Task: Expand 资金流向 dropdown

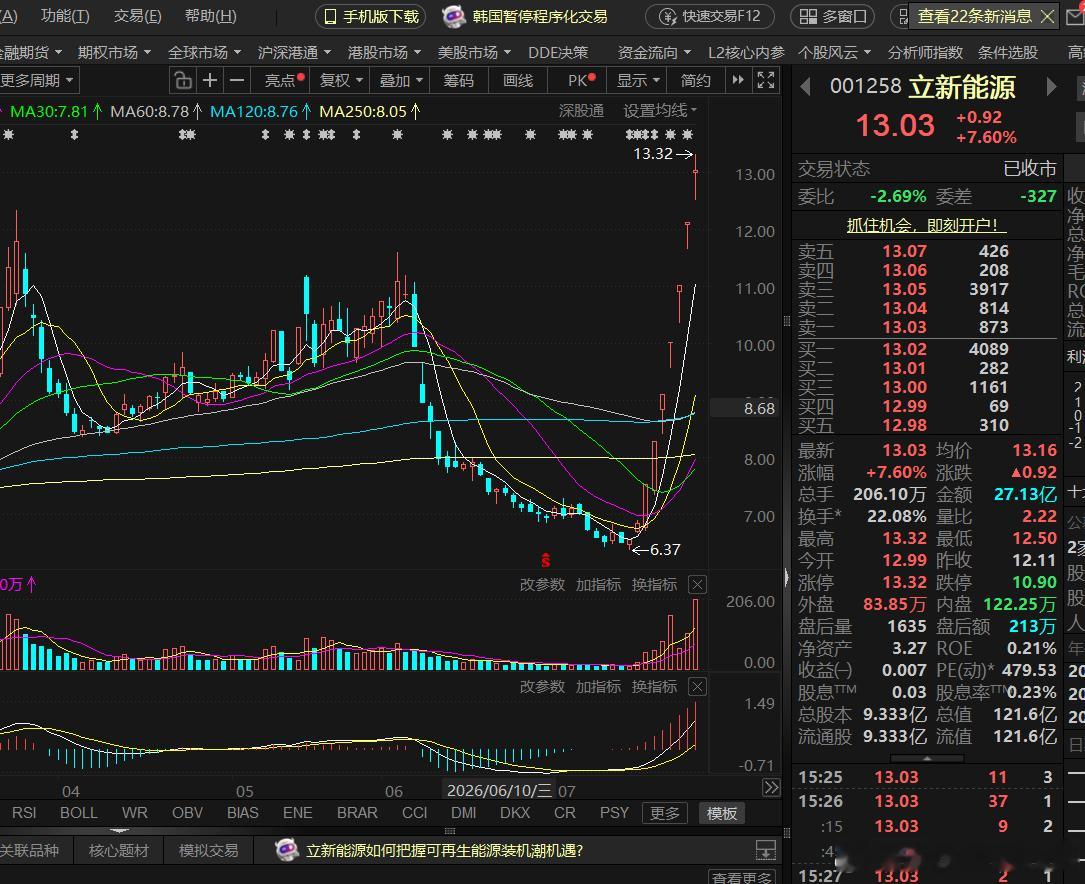Action: coord(654,53)
